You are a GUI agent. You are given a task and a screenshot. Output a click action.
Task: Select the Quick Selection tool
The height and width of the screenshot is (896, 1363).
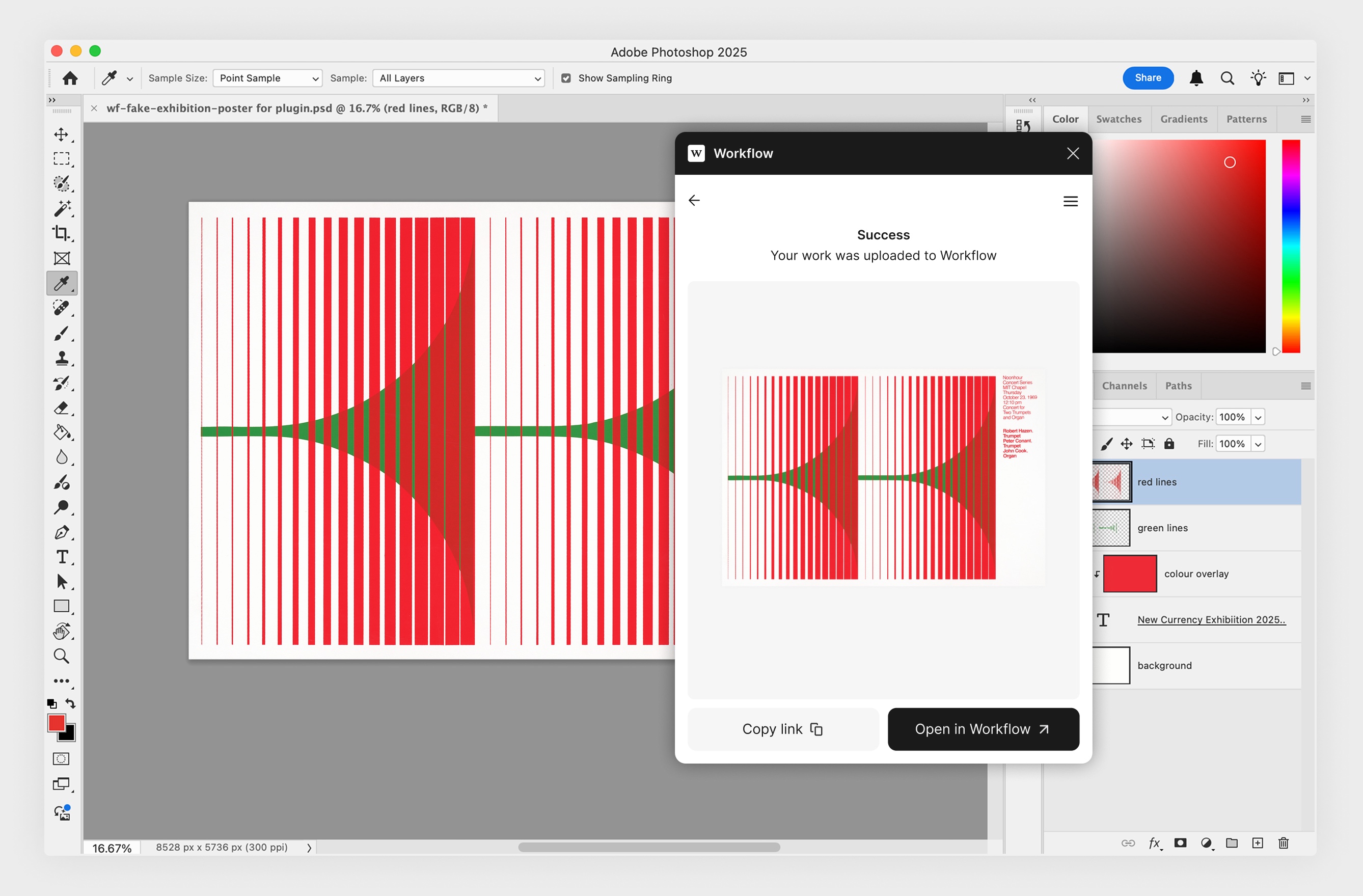pyautogui.click(x=61, y=183)
